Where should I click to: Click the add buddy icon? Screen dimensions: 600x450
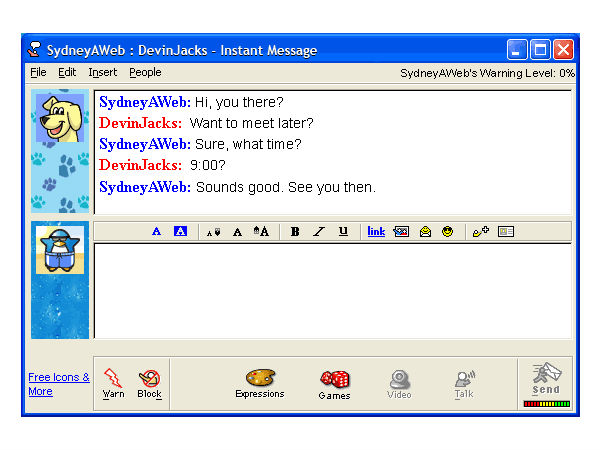coord(481,232)
